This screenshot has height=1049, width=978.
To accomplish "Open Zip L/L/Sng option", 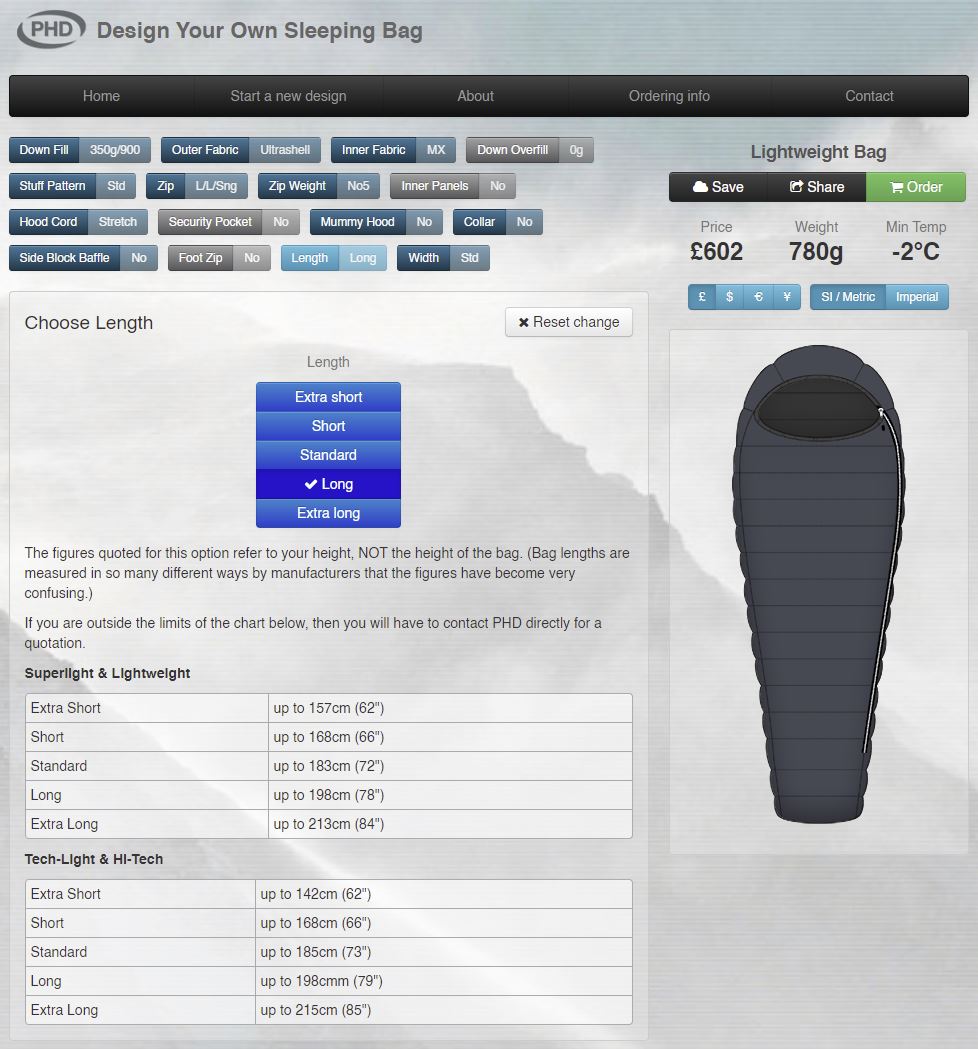I will coord(197,186).
